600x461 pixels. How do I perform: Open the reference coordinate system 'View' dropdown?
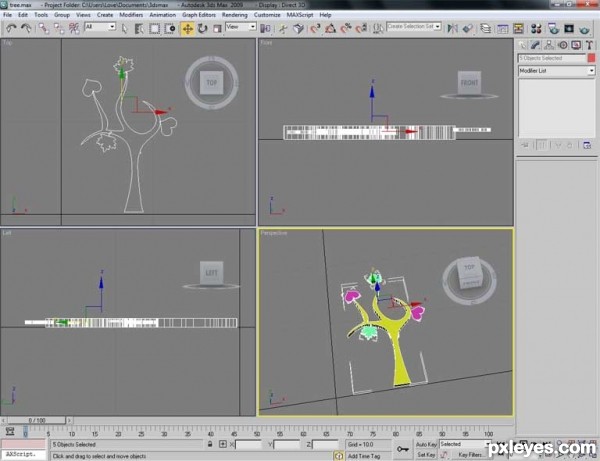tap(241, 27)
